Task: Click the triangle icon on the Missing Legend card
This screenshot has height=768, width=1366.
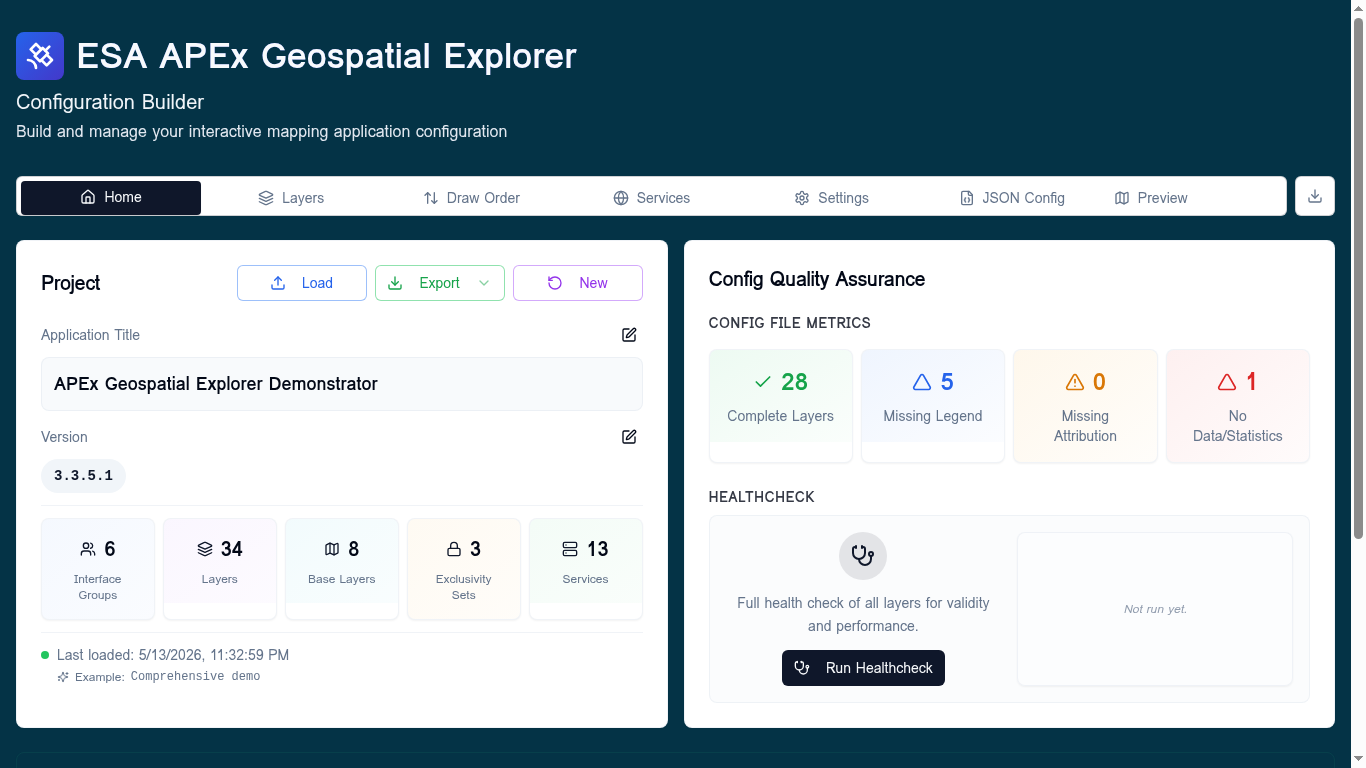Action: coord(922,382)
